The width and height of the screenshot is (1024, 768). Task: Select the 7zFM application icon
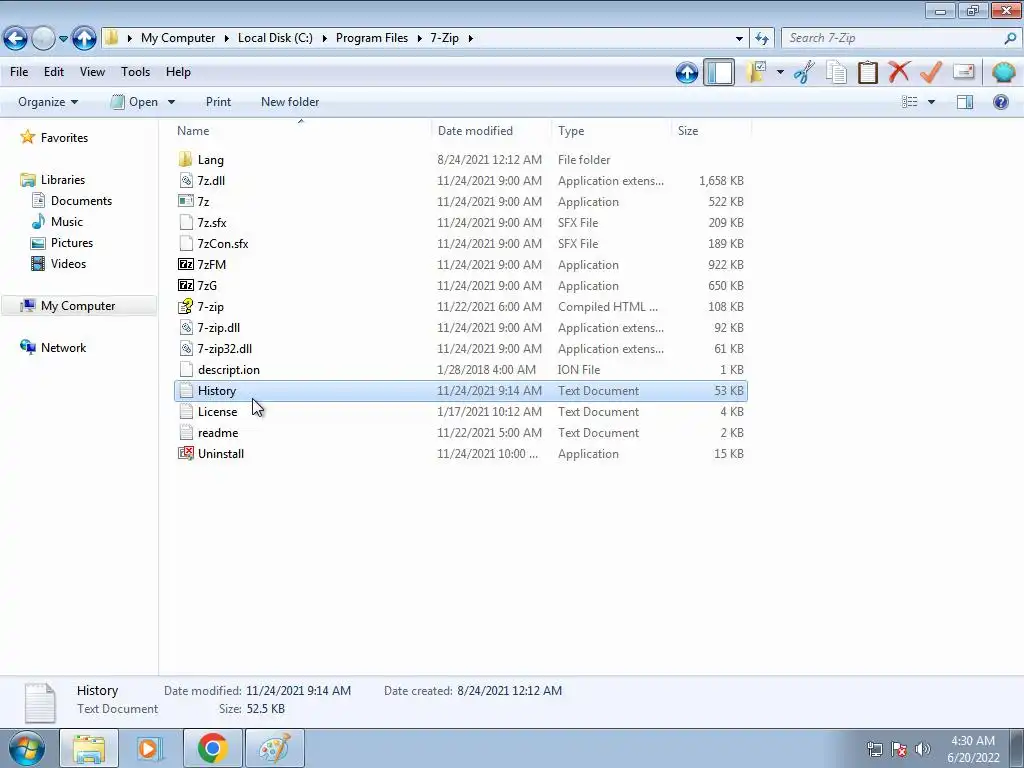coord(186,264)
